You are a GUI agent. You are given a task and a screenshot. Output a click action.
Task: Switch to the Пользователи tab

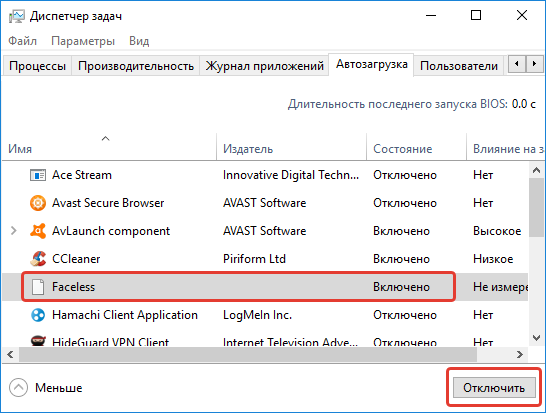(459, 65)
